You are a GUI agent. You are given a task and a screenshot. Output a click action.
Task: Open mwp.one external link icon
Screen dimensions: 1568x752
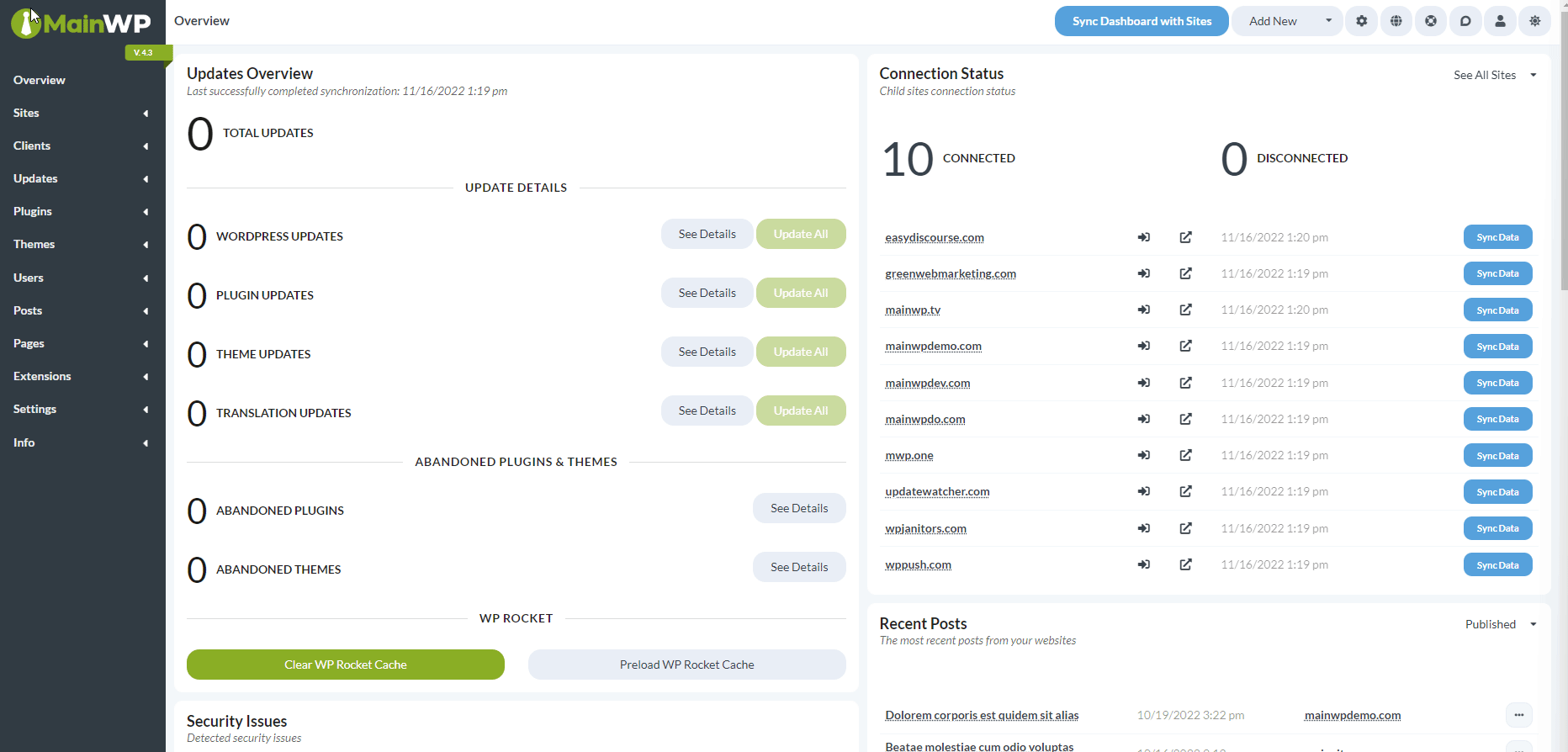[1185, 455]
